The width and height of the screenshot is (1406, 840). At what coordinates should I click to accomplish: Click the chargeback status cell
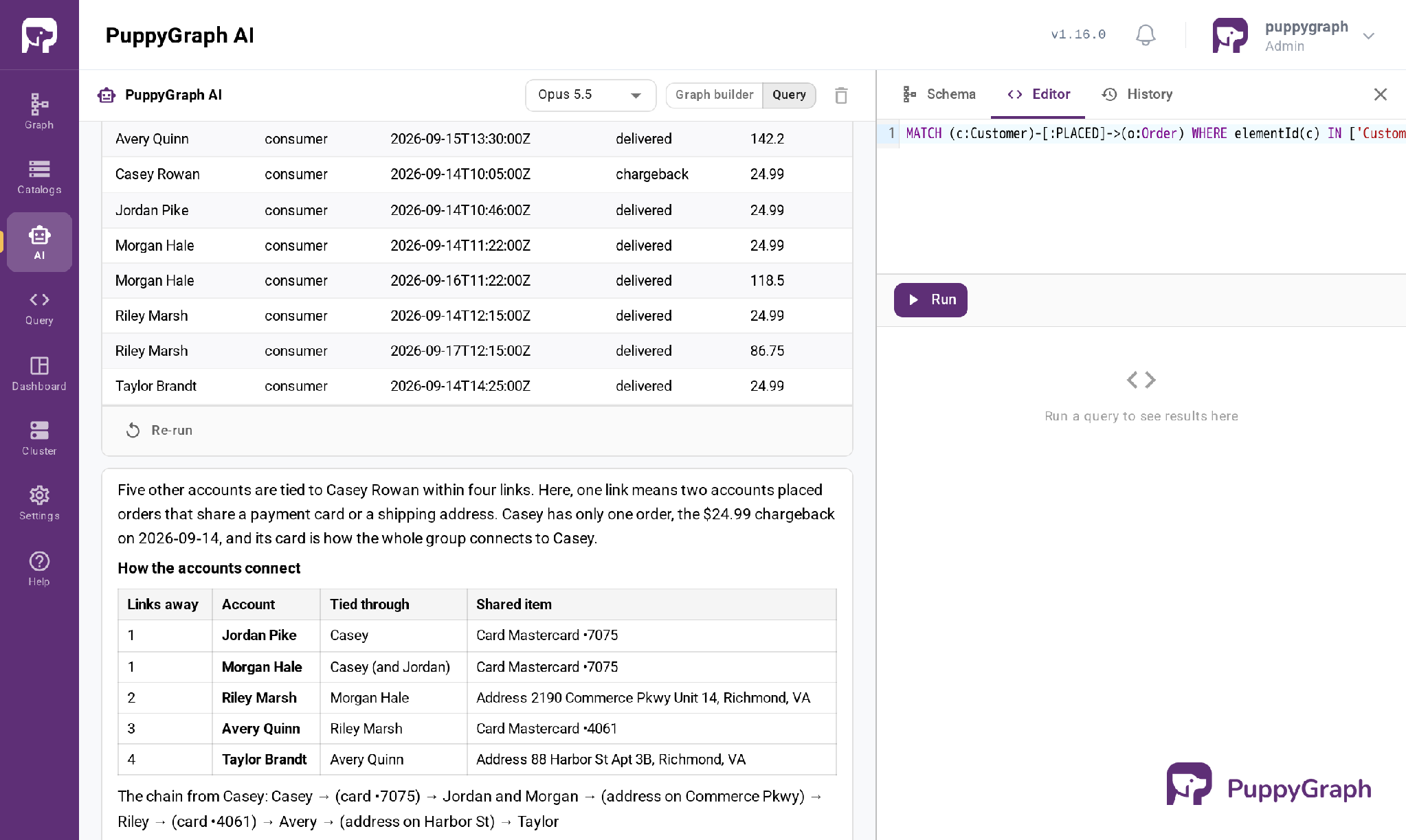point(652,174)
